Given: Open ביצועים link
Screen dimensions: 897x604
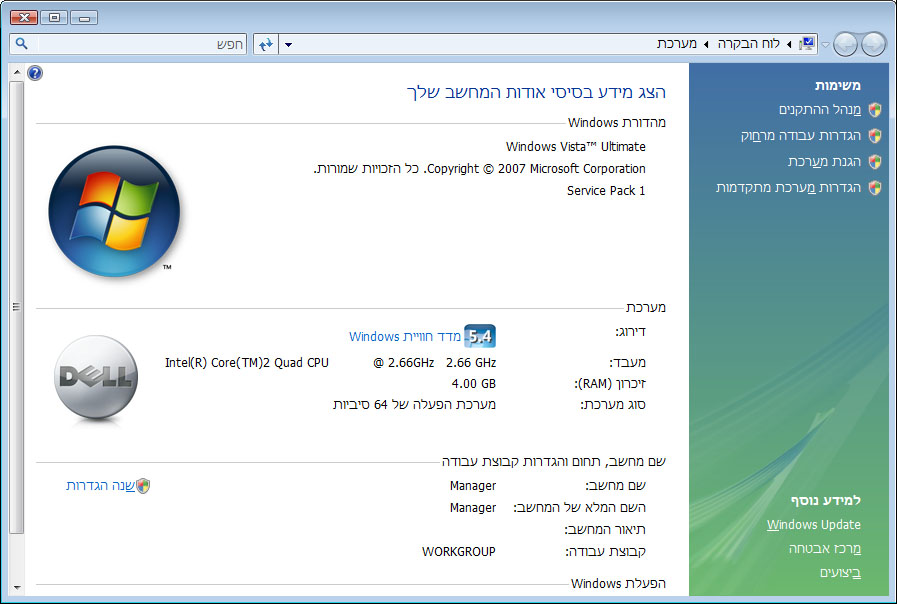Looking at the screenshot, I should coord(840,573).
